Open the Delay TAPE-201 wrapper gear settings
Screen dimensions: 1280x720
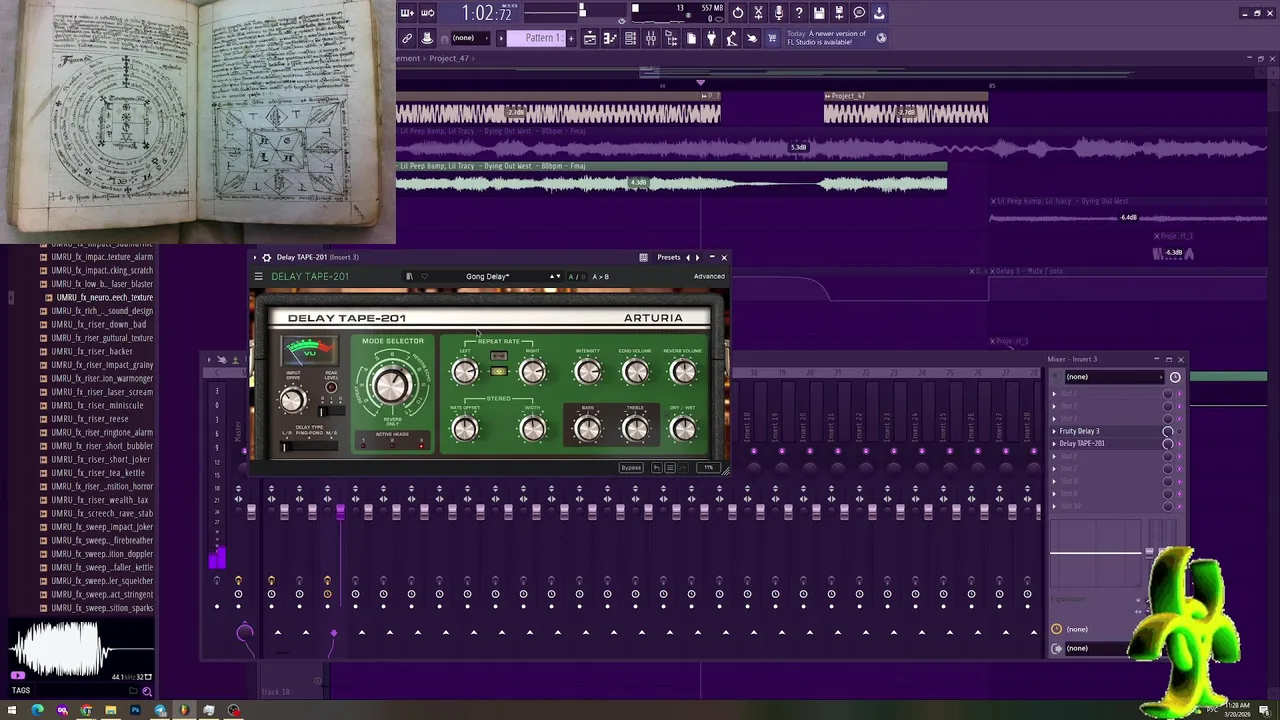266,257
